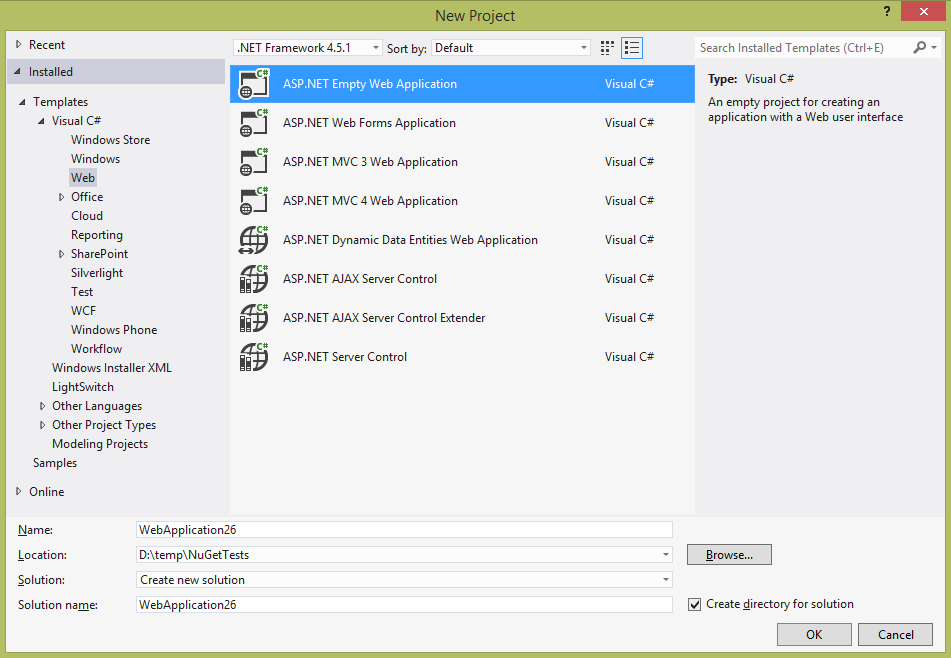This screenshot has width=951, height=658.
Task: Select the WCF tree item
Action: click(83, 311)
